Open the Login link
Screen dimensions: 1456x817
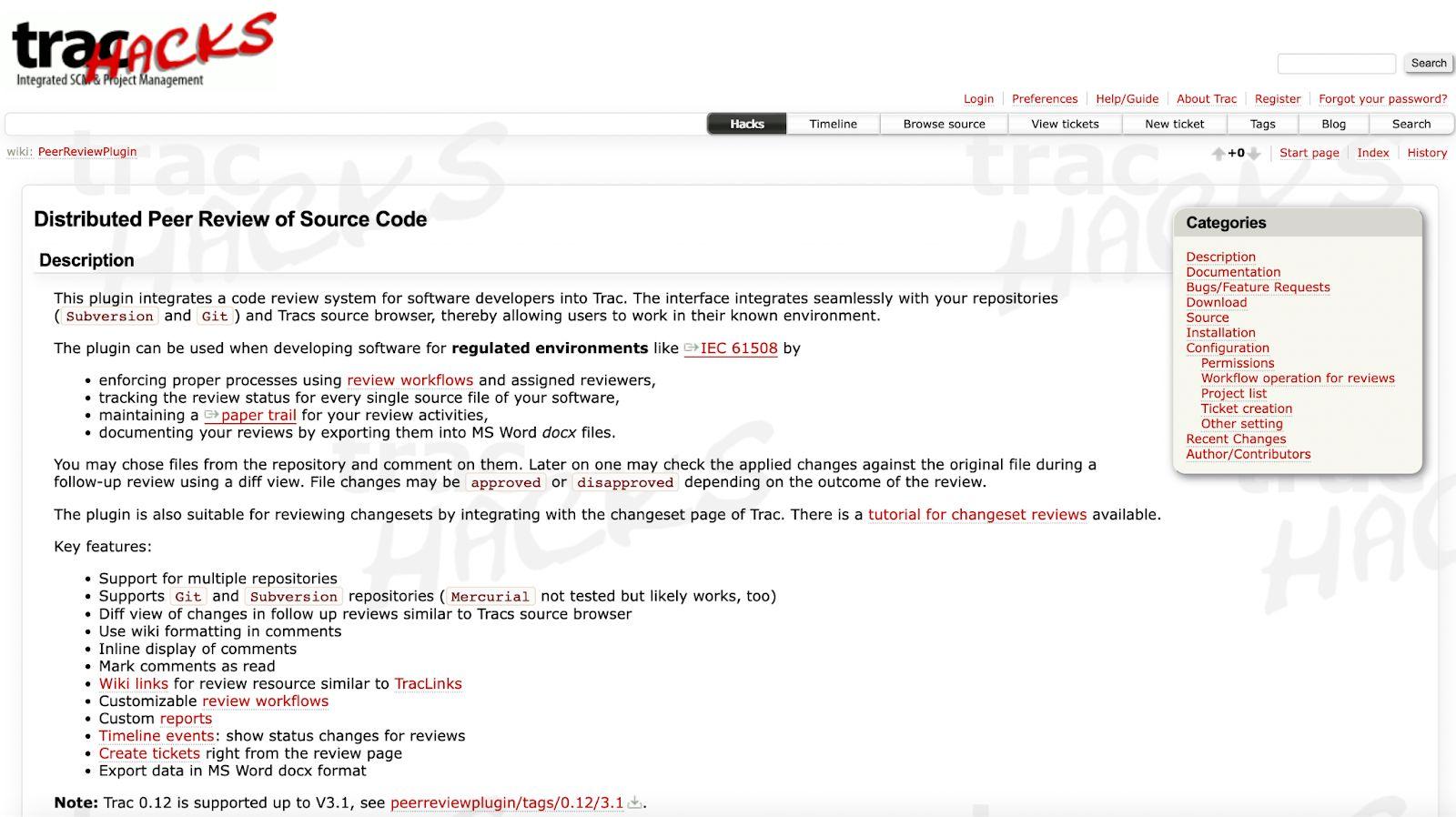tap(978, 99)
